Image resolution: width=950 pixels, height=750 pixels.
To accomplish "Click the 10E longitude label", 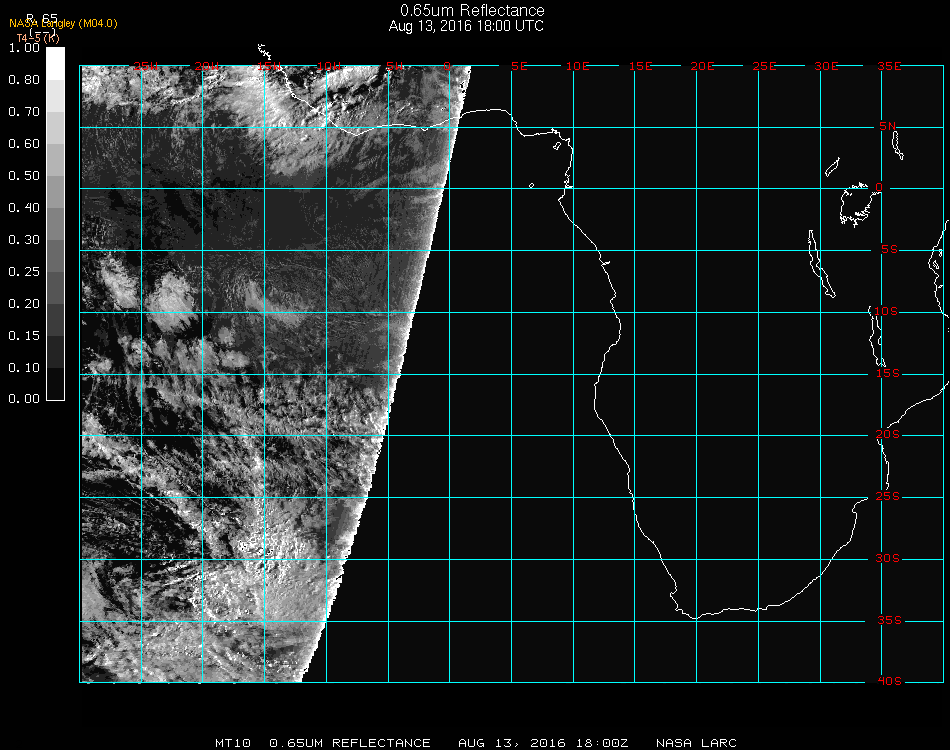I will 578,66.
